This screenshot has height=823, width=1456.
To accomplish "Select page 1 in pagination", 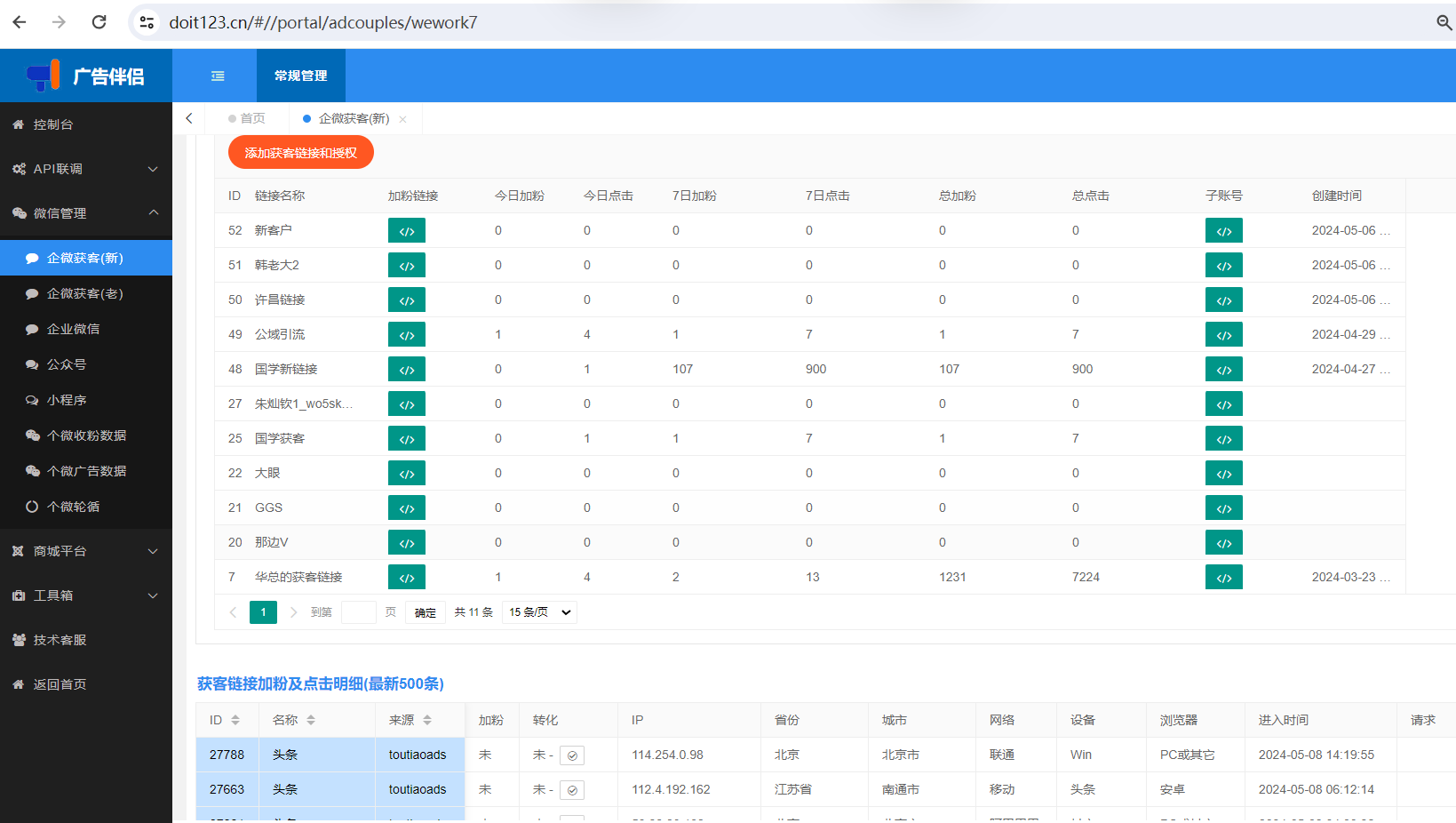I will point(263,612).
